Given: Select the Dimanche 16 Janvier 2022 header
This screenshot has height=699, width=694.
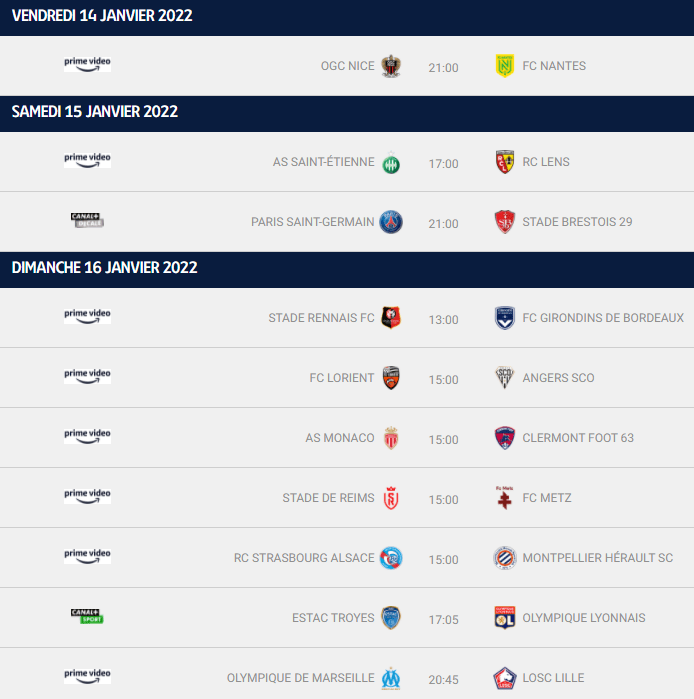Looking at the screenshot, I should (105, 268).
